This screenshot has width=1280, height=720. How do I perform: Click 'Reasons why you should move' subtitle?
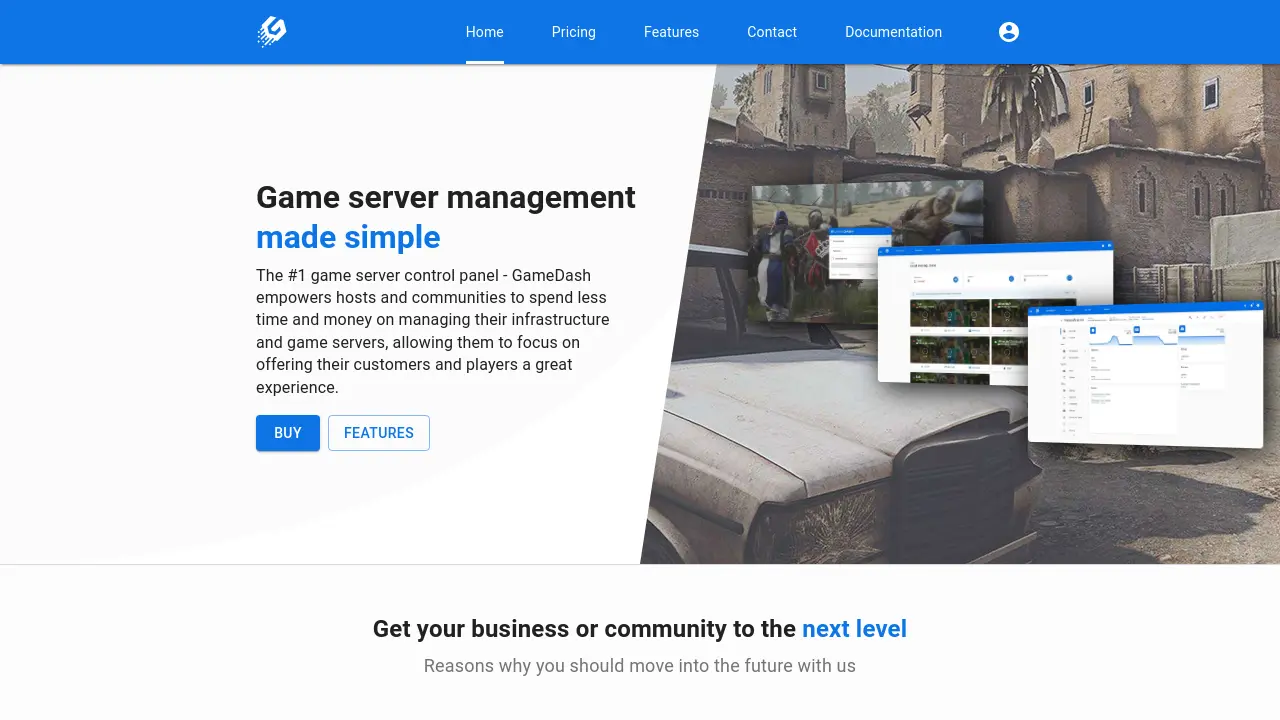pyautogui.click(x=640, y=666)
